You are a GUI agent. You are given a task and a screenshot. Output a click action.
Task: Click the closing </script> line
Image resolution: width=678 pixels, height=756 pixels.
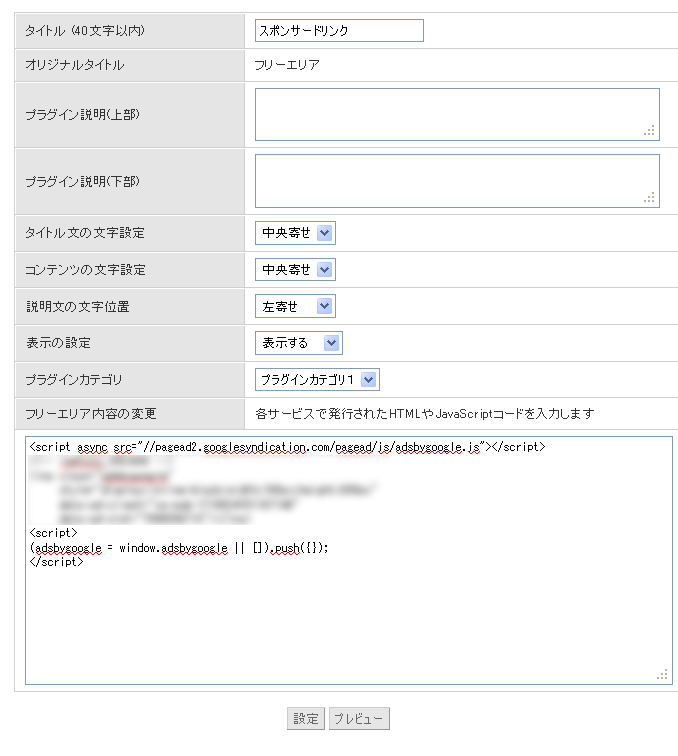pos(56,562)
